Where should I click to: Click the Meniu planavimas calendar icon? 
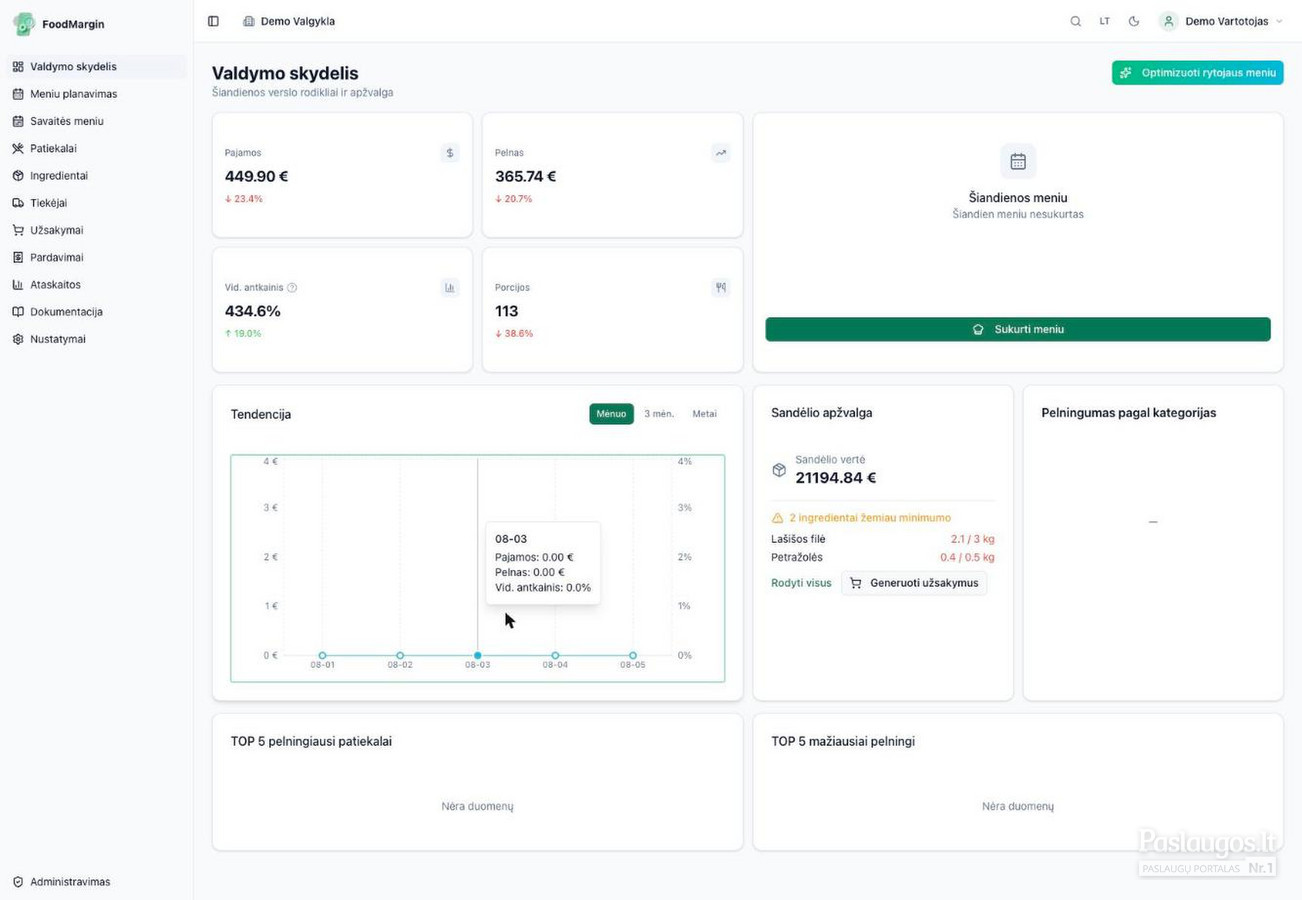(18, 94)
